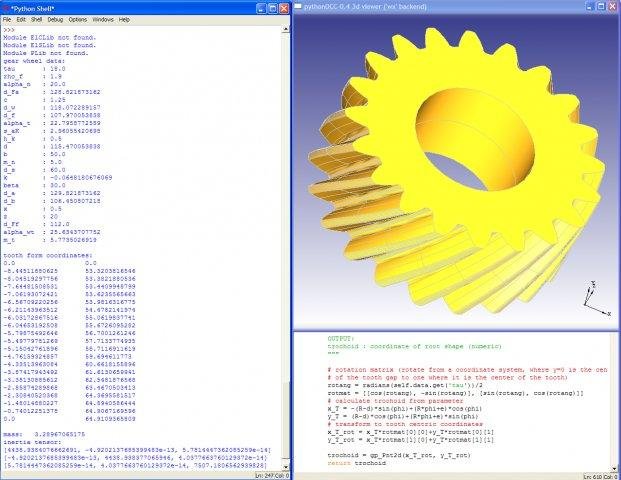Maximize the Python Shell window
The height and width of the screenshot is (480, 621).
pos(273,8)
